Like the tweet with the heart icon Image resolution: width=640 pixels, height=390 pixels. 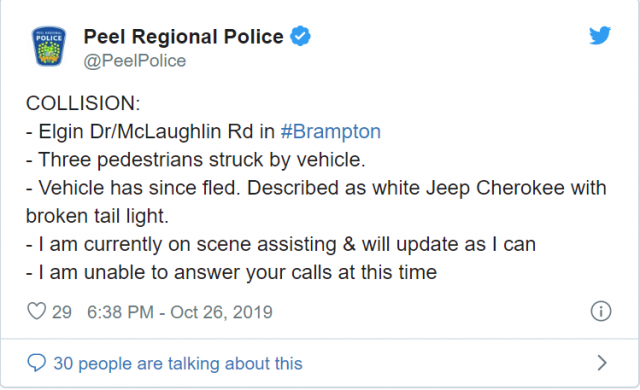point(36,311)
